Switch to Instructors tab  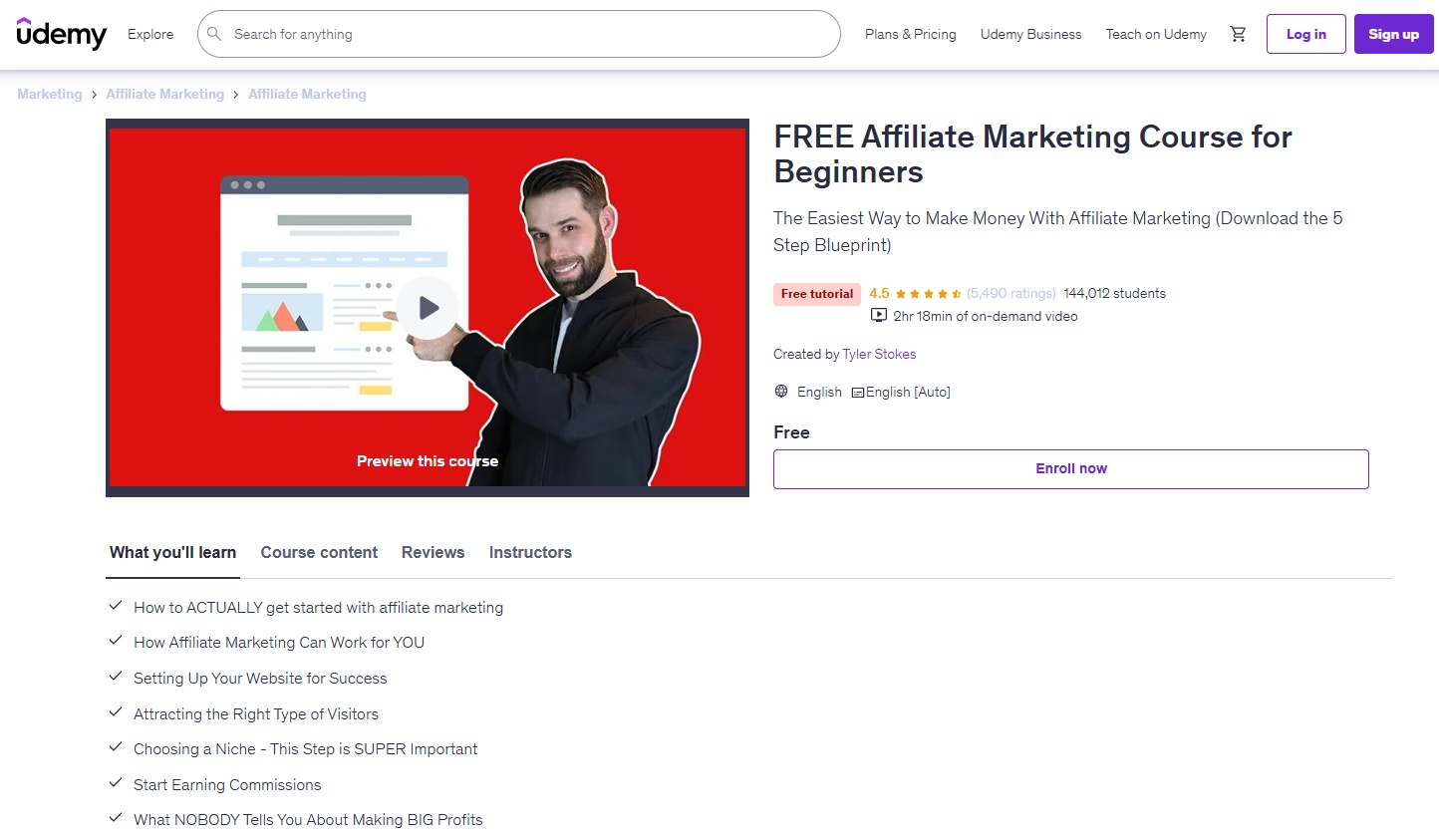coord(530,552)
